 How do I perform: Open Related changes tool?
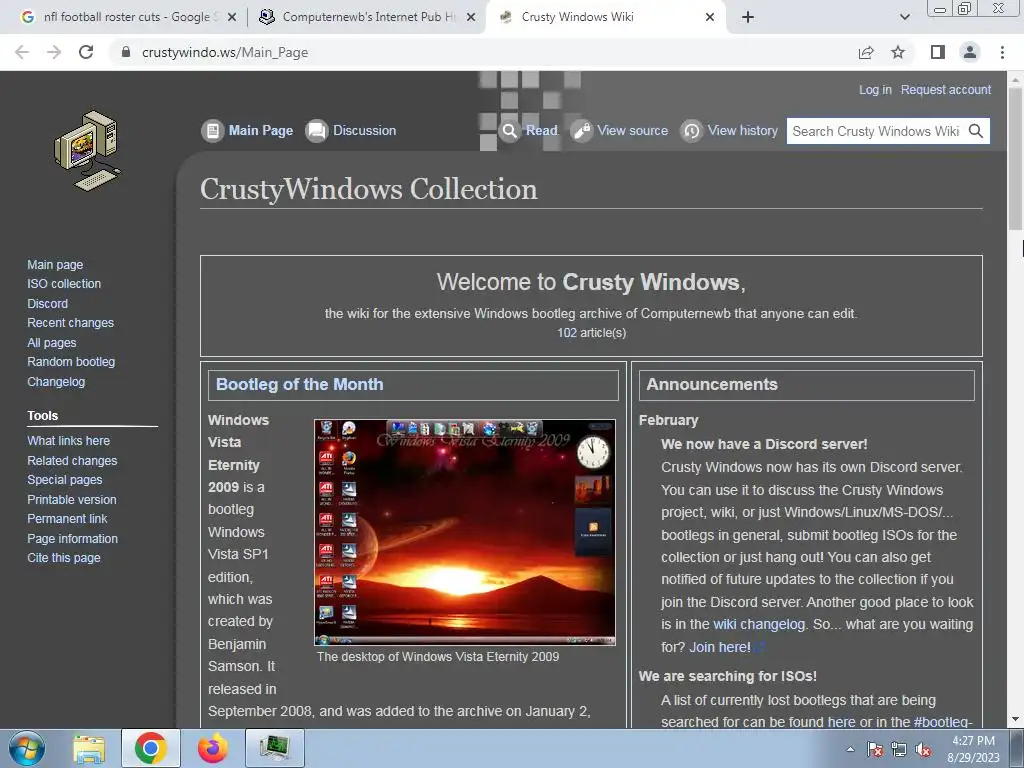tap(72, 460)
